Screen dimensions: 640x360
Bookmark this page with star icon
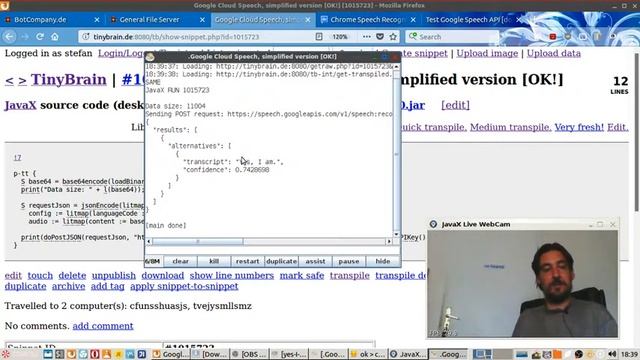[x=393, y=37]
